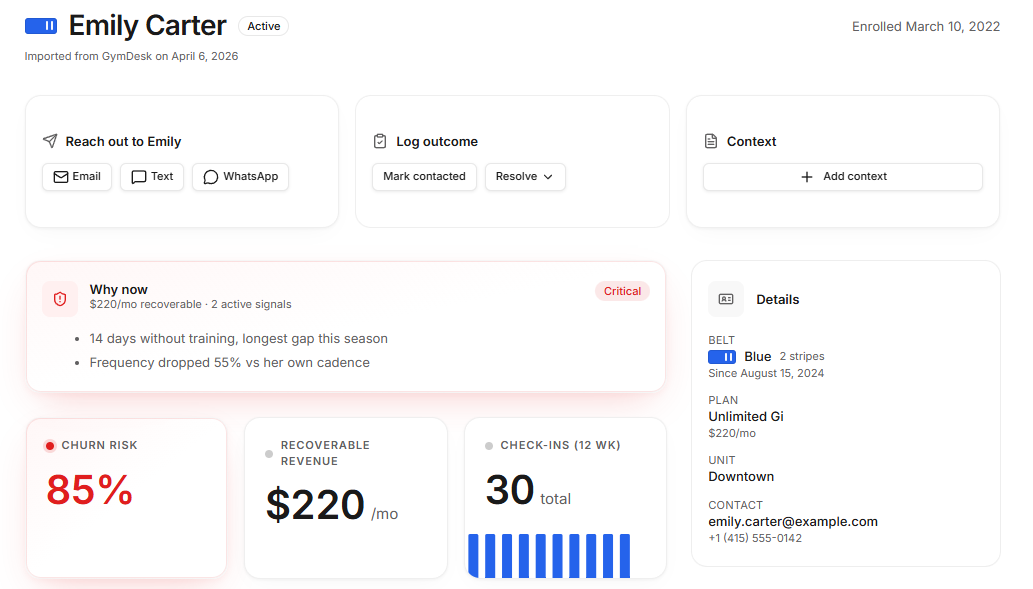
Task: Add context to the member profile
Action: 843,177
